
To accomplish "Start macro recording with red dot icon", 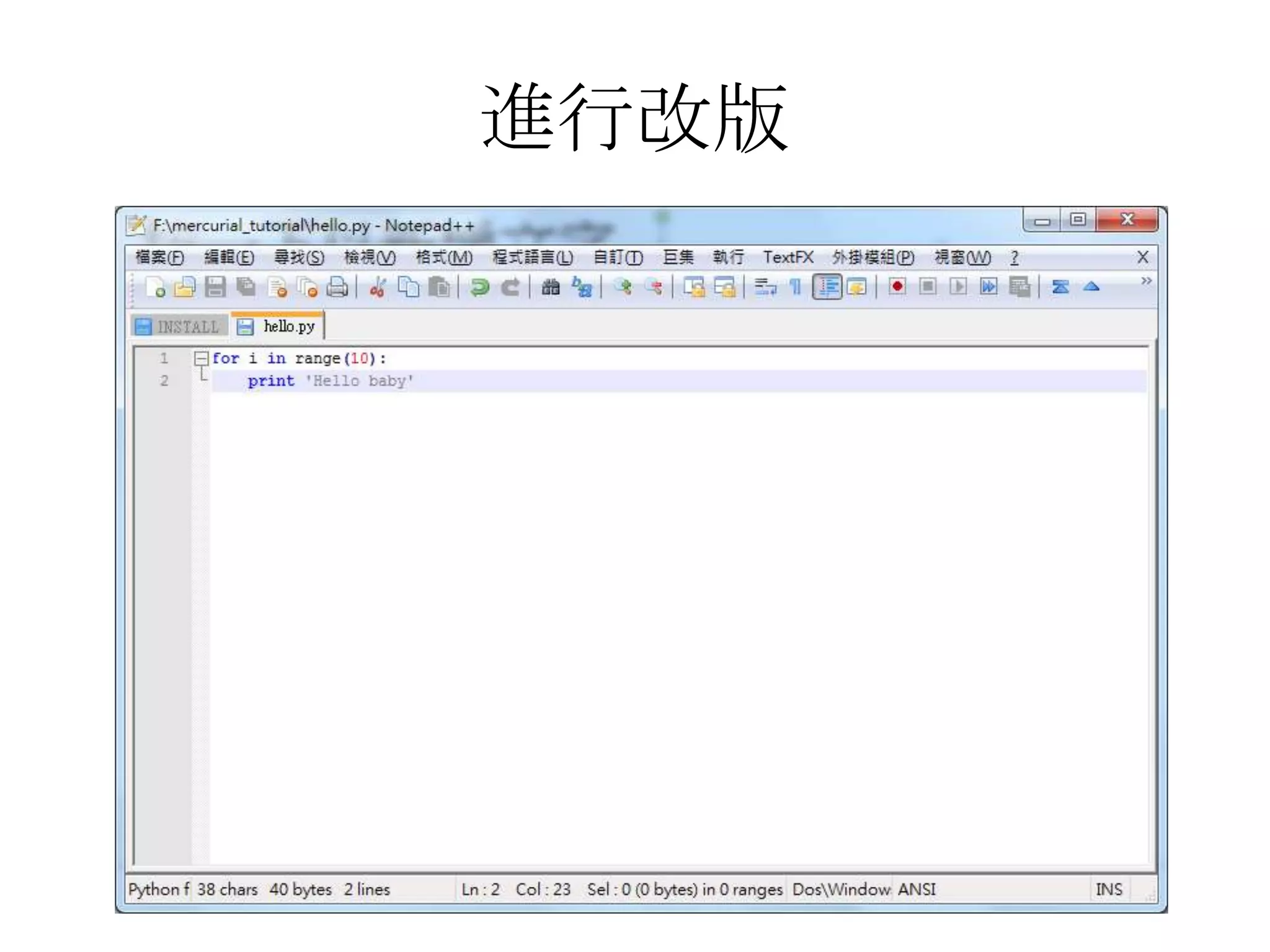I will pyautogui.click(x=897, y=286).
